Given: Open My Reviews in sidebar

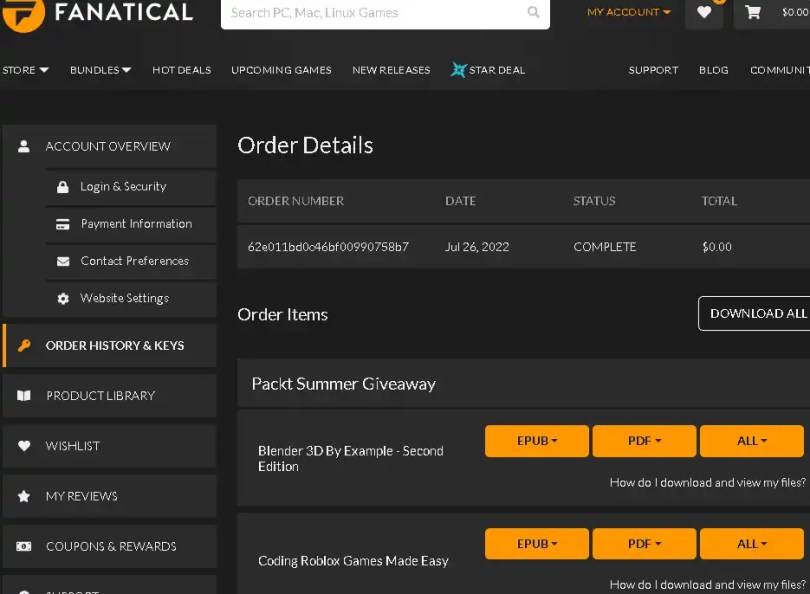Looking at the screenshot, I should click(x=110, y=496).
